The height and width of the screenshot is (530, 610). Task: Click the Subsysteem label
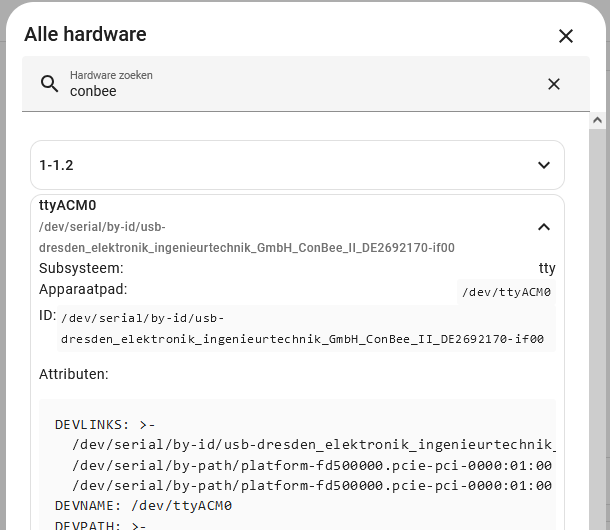(x=81, y=268)
